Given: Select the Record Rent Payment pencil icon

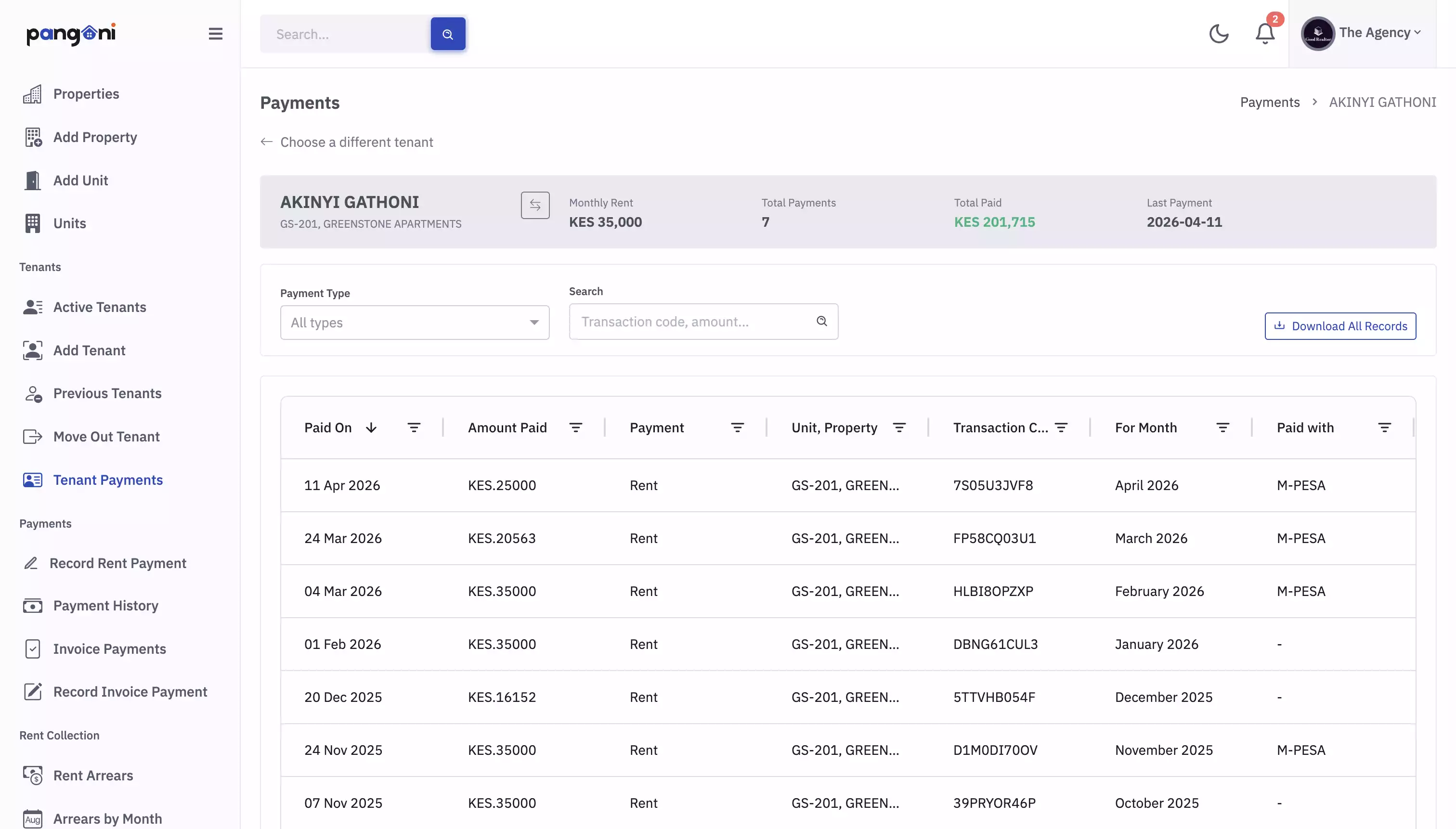Looking at the screenshot, I should click(32, 563).
